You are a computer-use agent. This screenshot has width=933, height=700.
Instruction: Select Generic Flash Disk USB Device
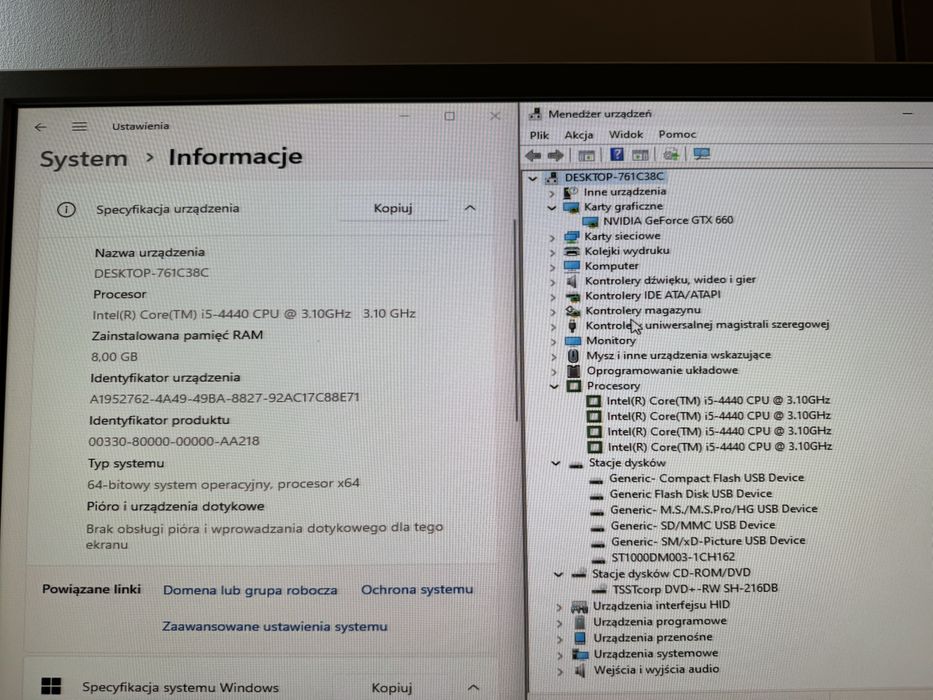click(691, 494)
